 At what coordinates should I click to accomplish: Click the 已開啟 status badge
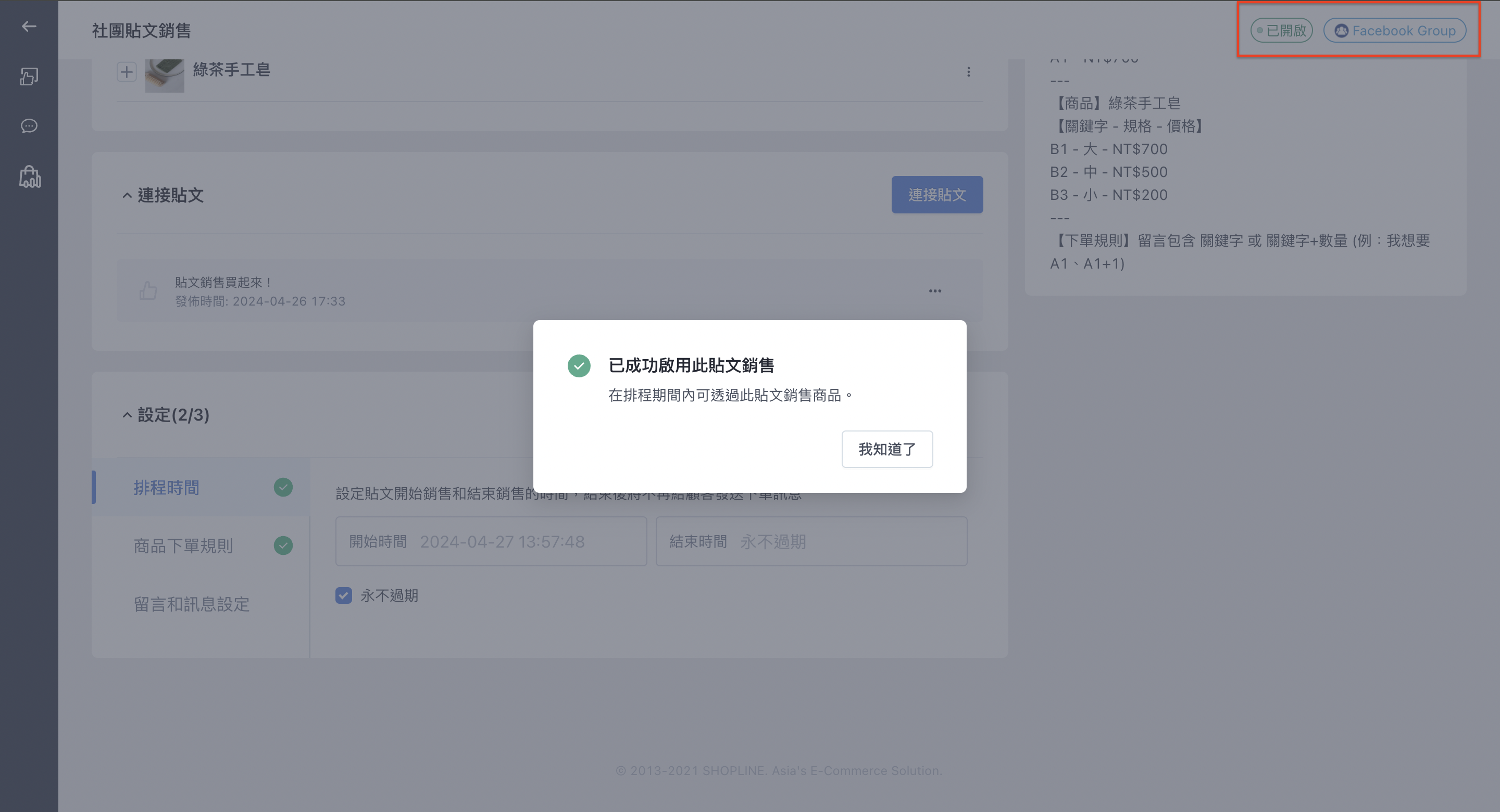pos(1281,30)
